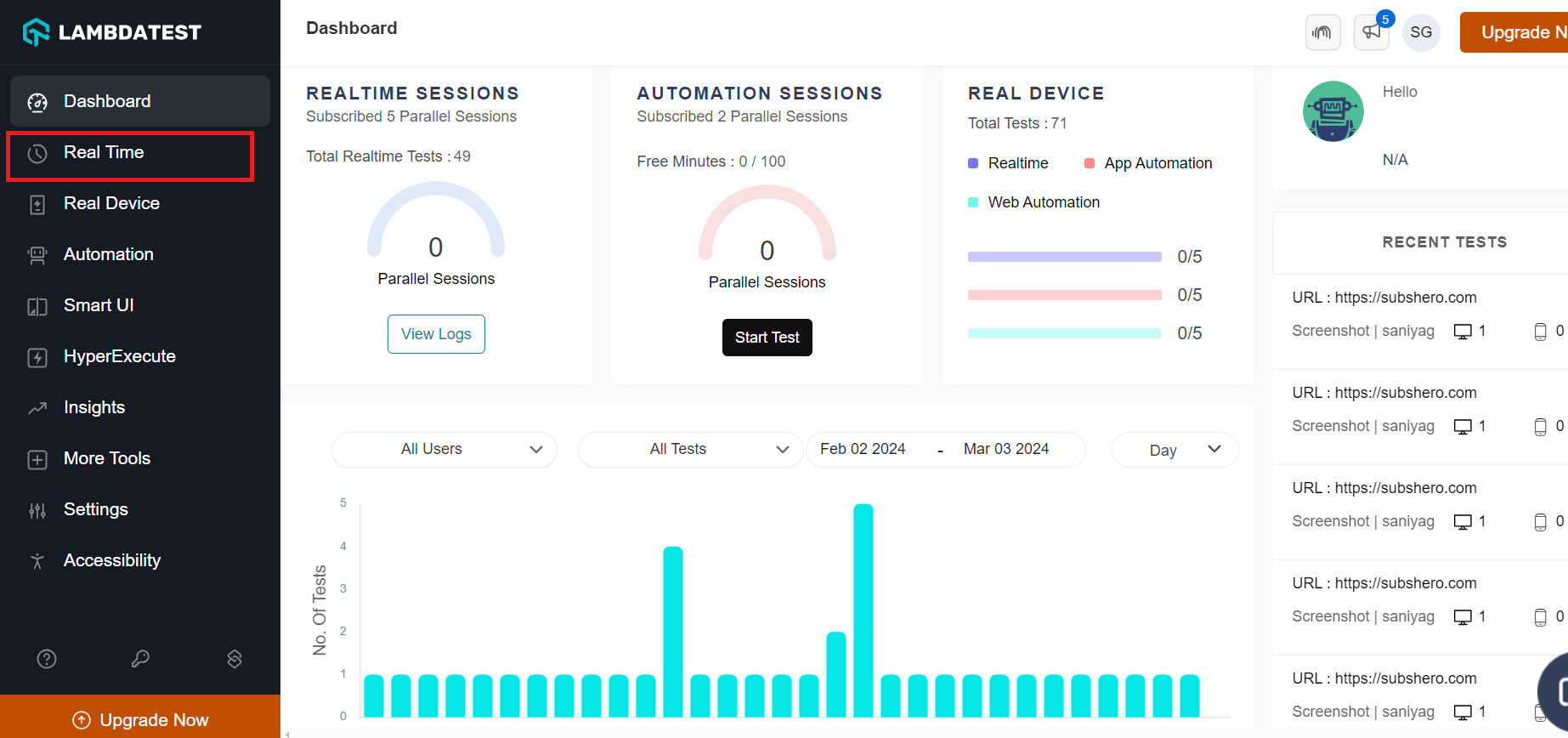Click the tunnel icon in header
The height and width of the screenshot is (738, 1568).
[1322, 32]
